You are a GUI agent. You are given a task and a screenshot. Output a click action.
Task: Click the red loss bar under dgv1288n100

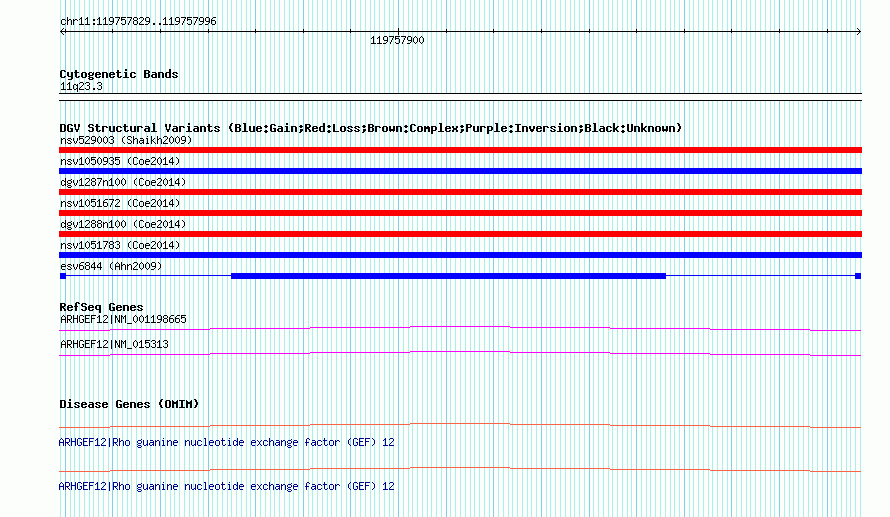pyautogui.click(x=460, y=234)
